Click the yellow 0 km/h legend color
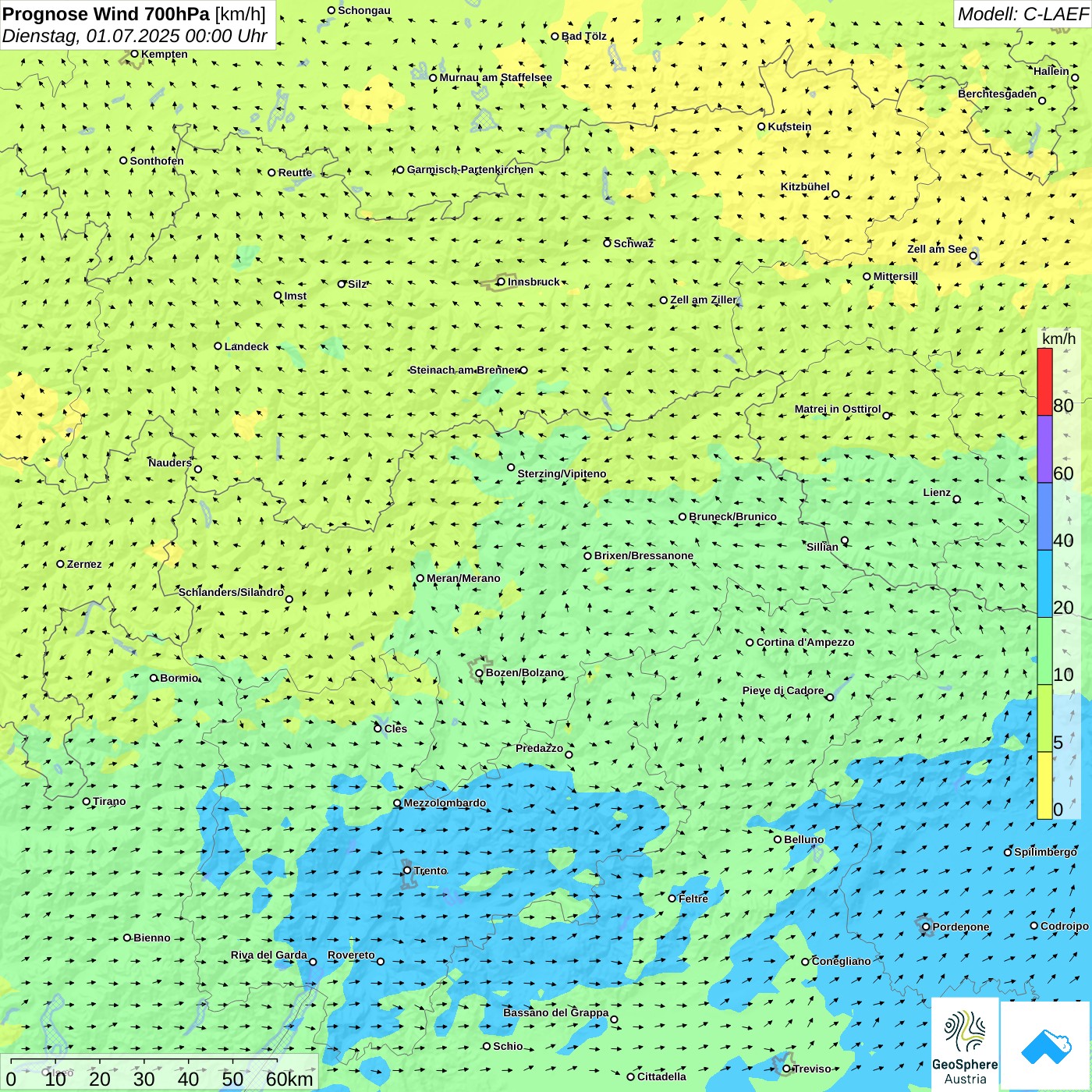The width and height of the screenshot is (1092, 1092). [x=1044, y=785]
